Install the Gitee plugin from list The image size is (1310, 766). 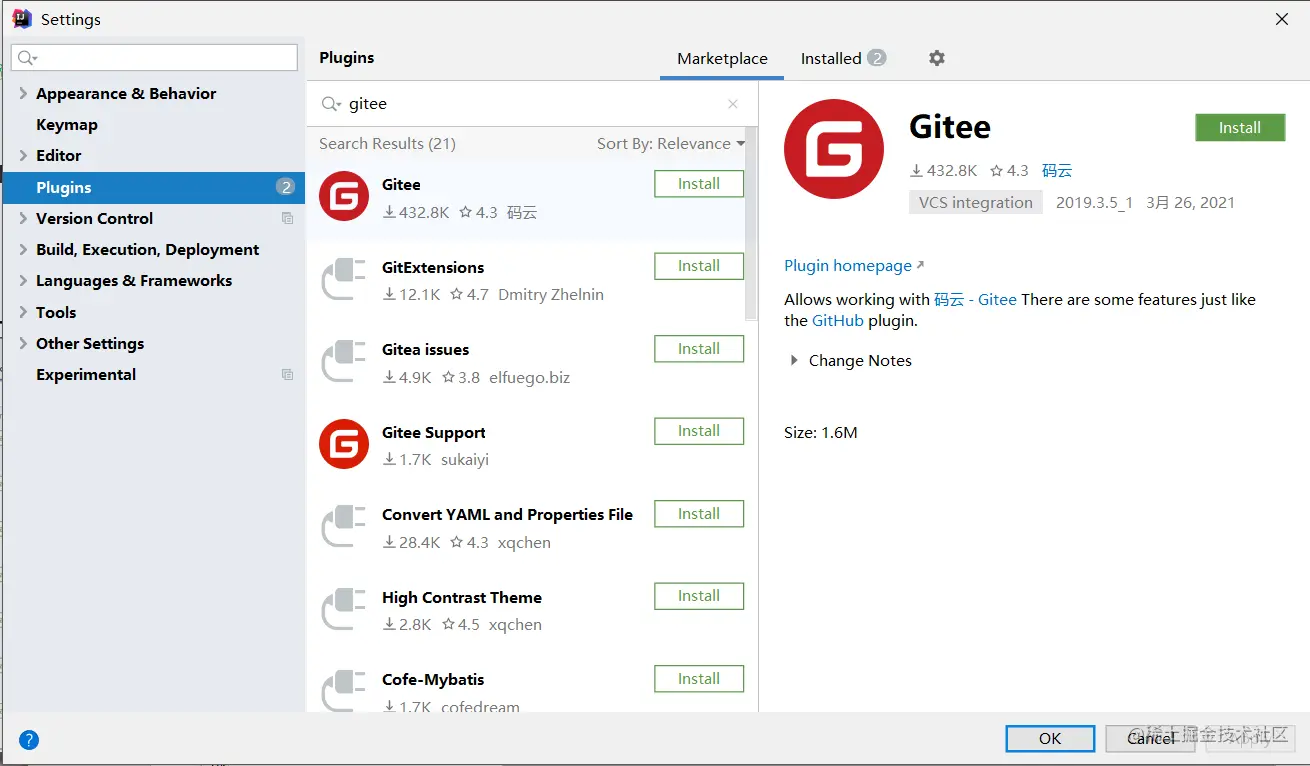(x=699, y=184)
